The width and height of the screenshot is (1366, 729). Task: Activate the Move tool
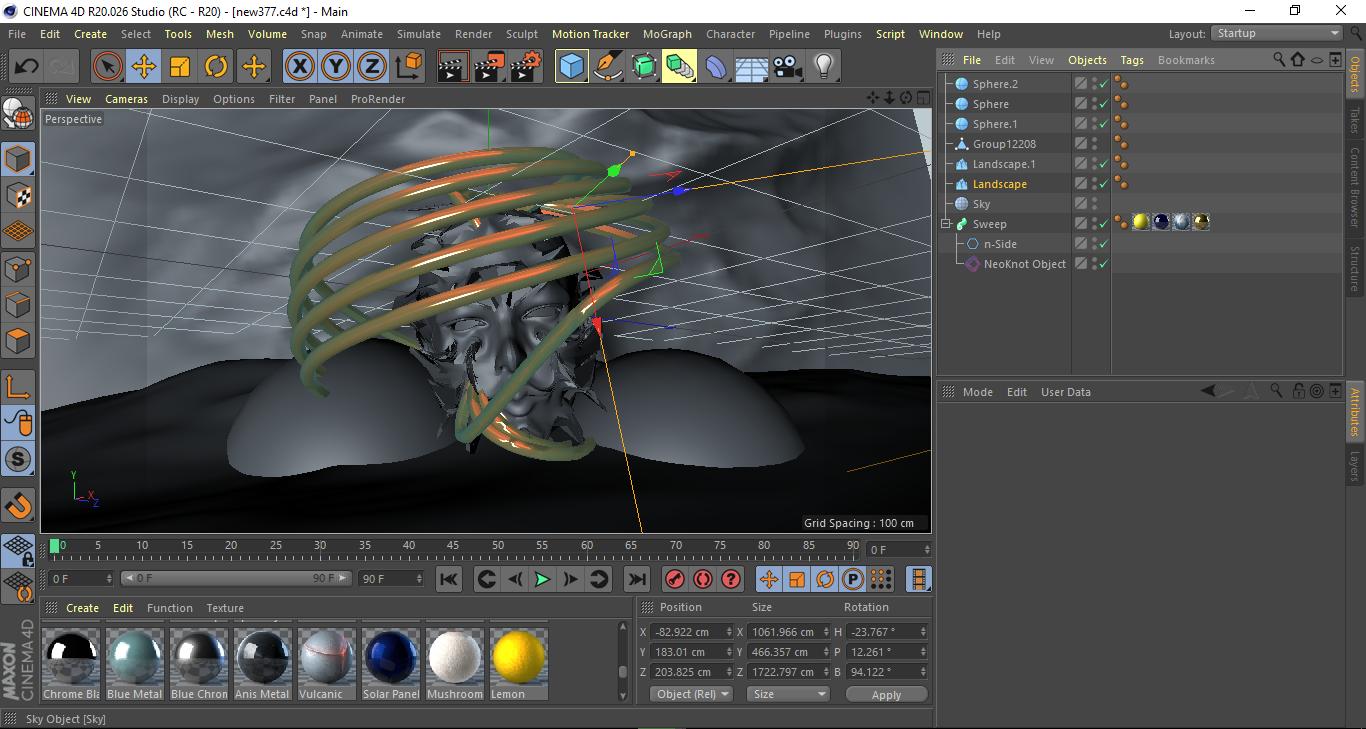[x=144, y=67]
